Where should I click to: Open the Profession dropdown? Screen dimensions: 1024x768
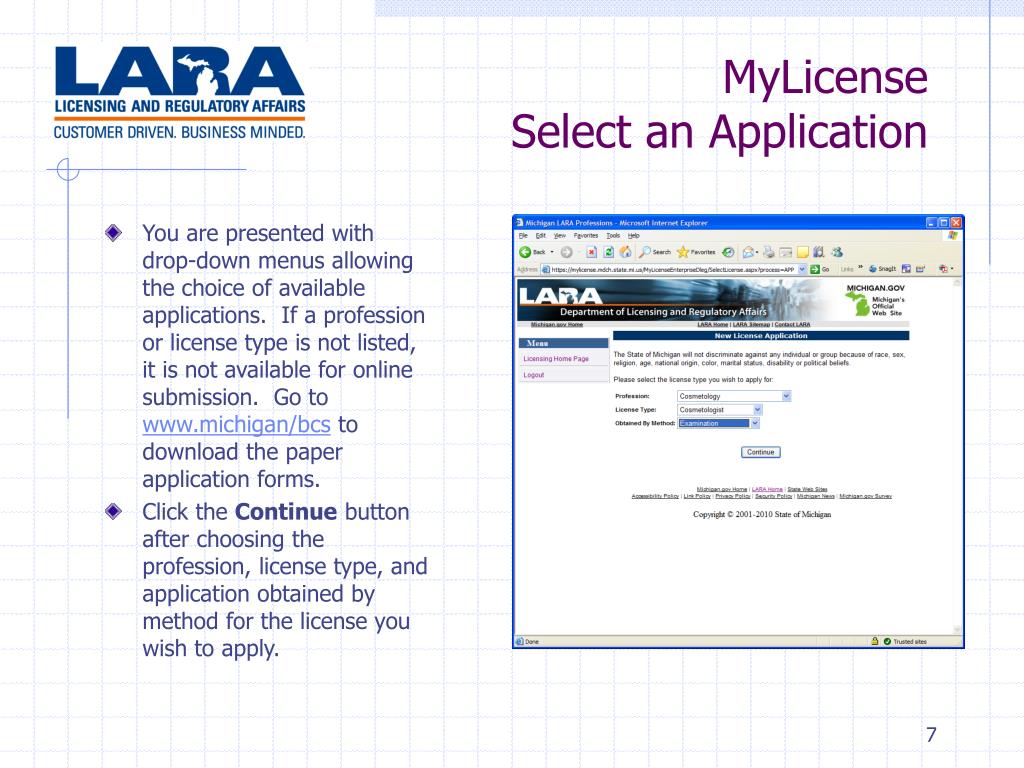(786, 396)
